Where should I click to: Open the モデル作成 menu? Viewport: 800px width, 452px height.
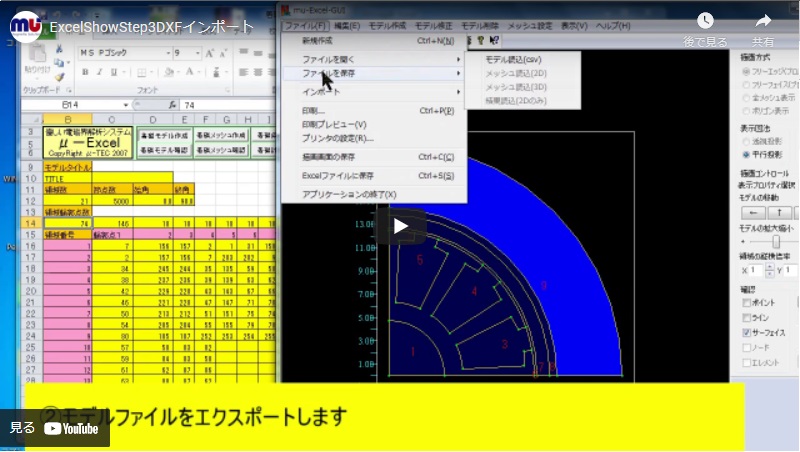(x=387, y=26)
